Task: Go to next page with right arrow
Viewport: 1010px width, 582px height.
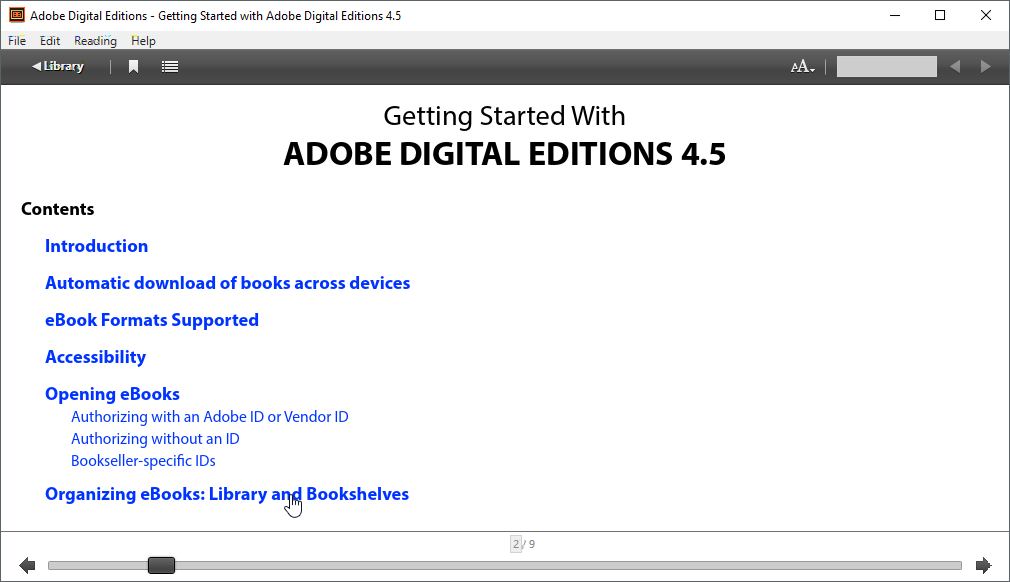Action: click(984, 565)
